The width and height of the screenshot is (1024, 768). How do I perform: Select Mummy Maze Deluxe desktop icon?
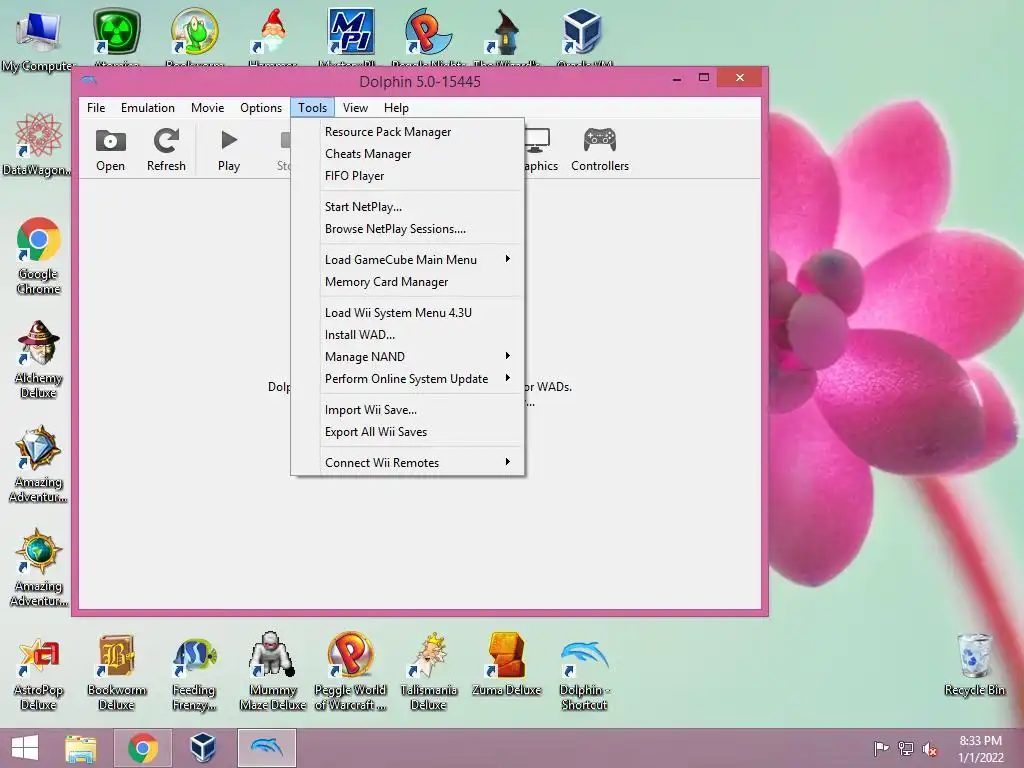tap(272, 673)
